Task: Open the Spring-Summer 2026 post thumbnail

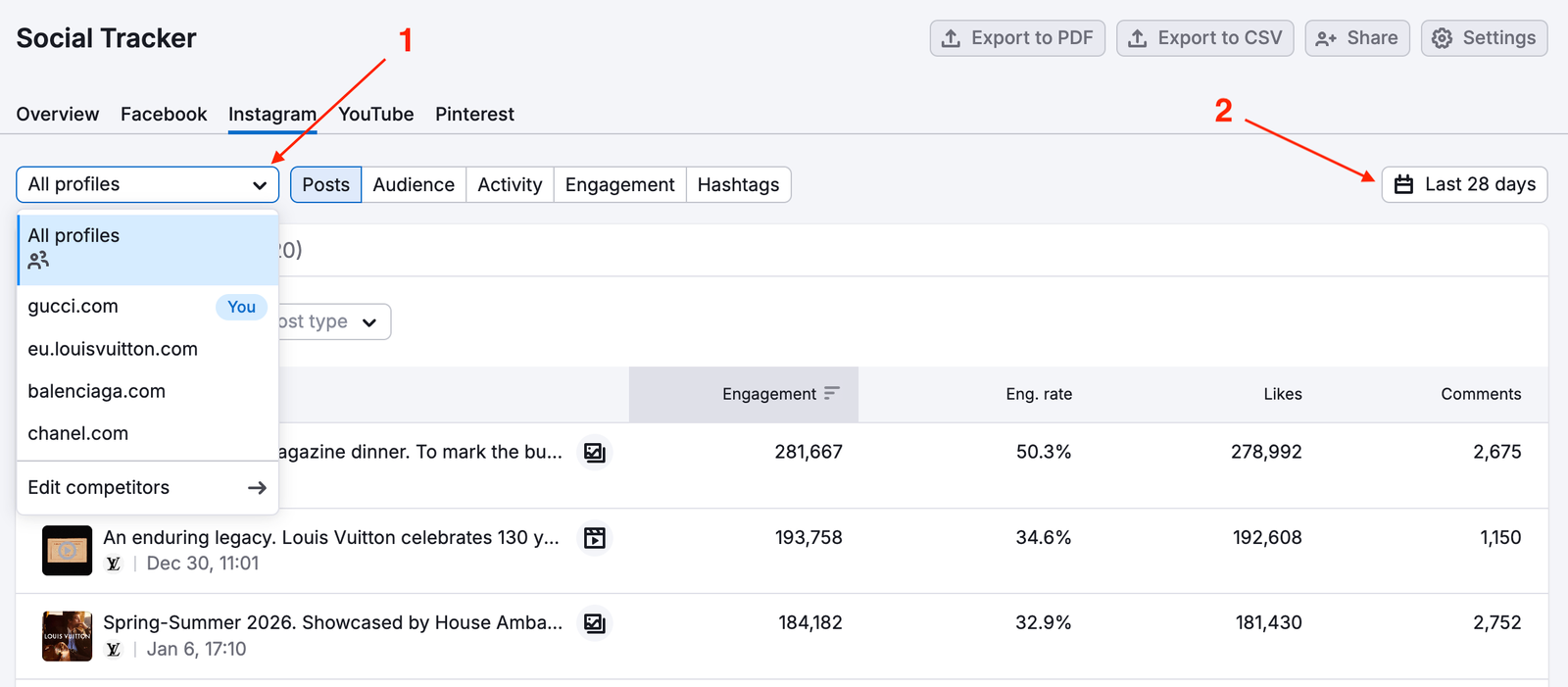Action: (67, 636)
